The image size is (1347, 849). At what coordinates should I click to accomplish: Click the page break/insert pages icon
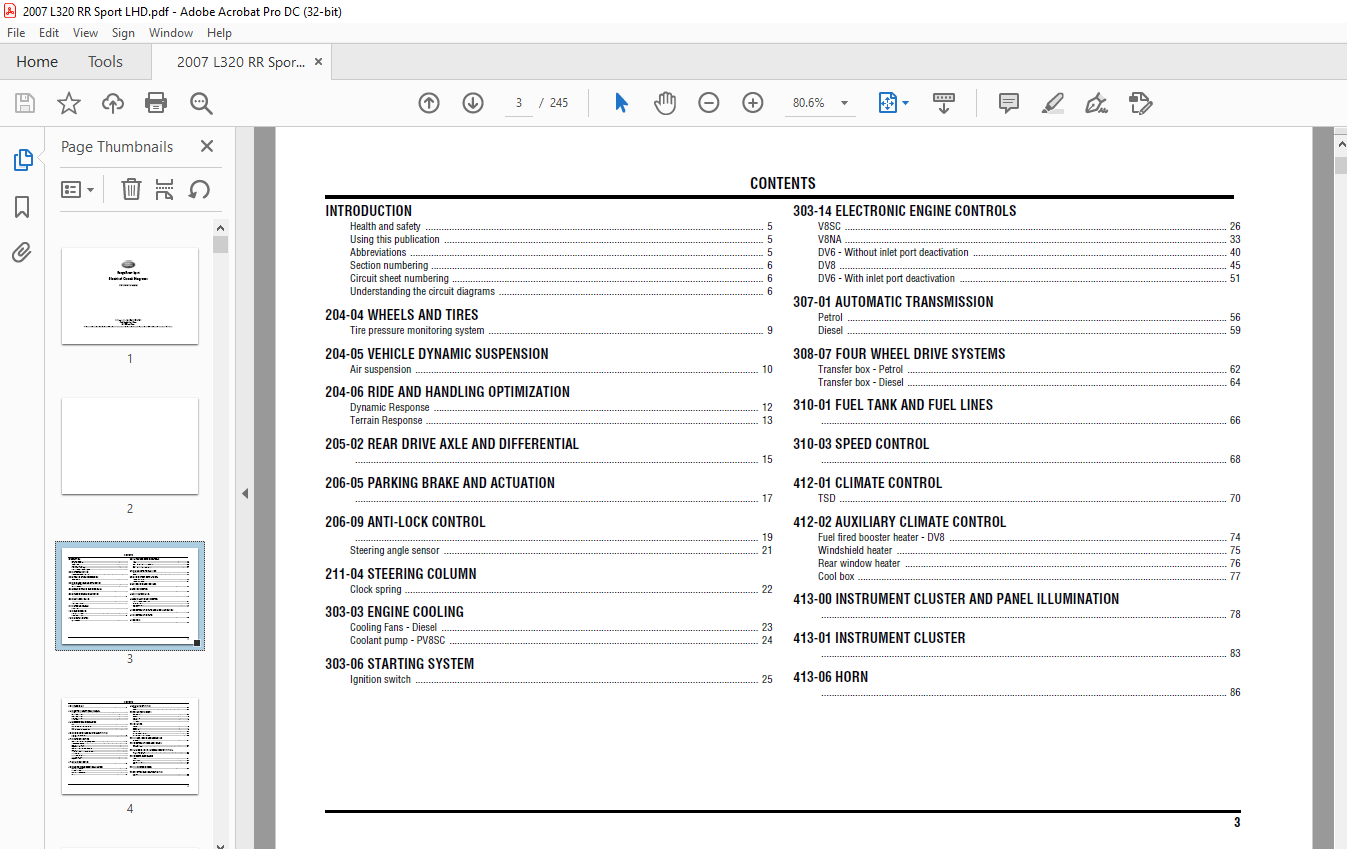coord(165,189)
